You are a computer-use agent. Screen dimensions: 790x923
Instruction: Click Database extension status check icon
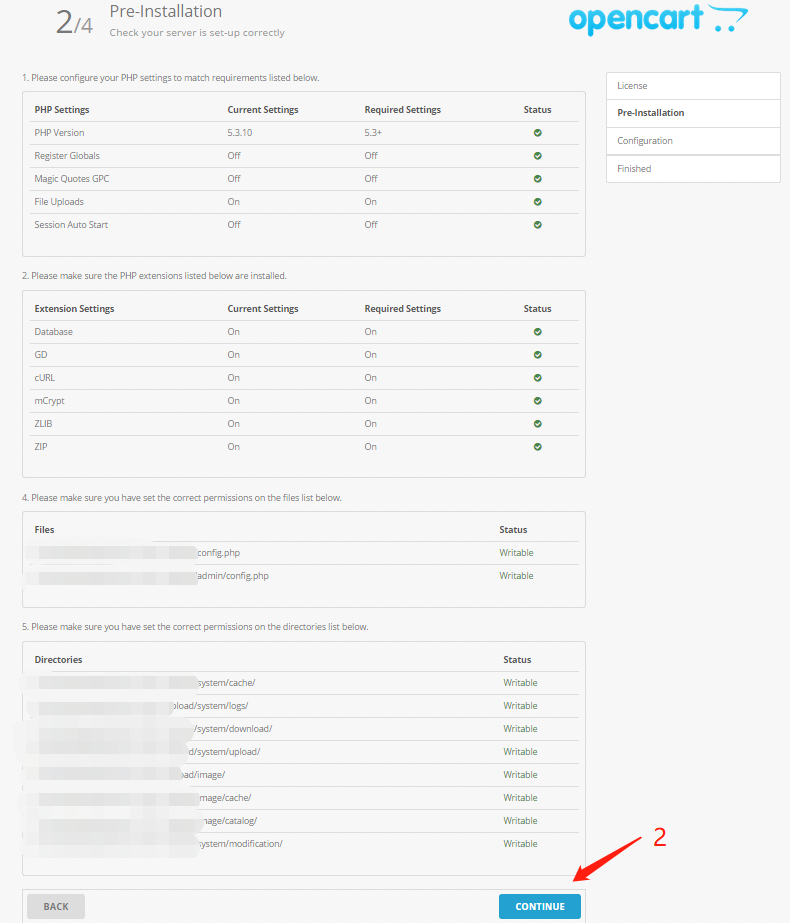tap(537, 332)
